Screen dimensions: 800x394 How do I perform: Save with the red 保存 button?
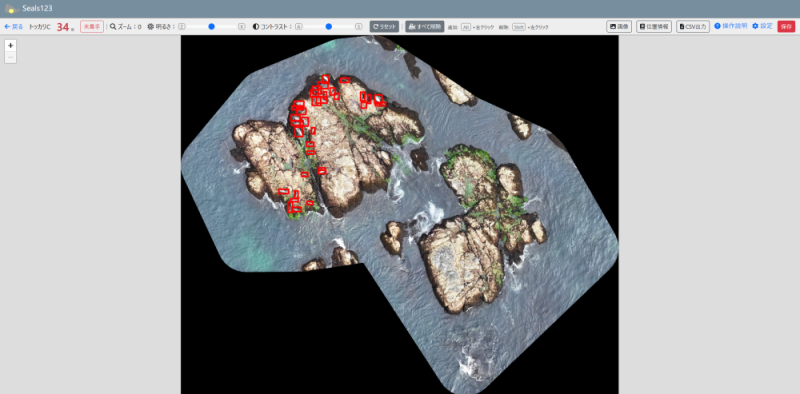(786, 27)
